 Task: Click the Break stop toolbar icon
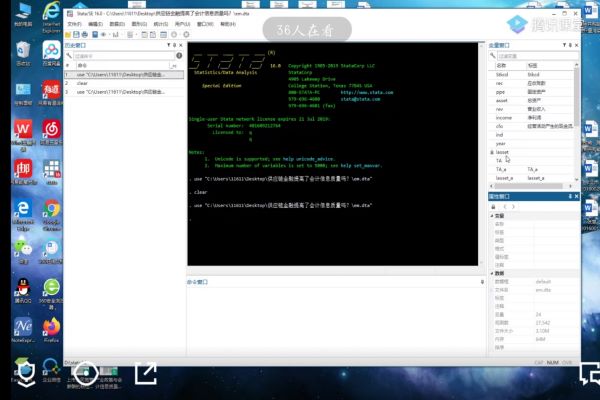point(186,35)
